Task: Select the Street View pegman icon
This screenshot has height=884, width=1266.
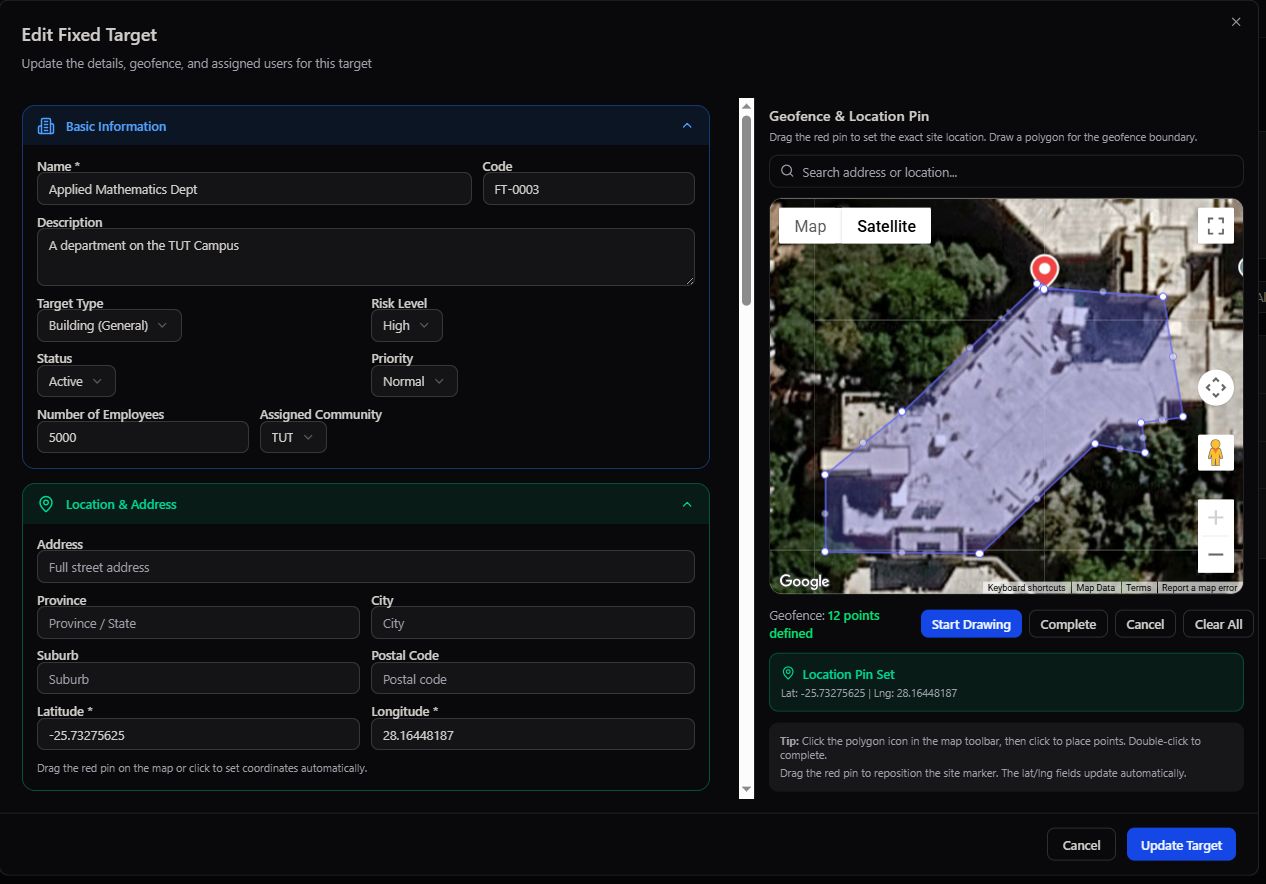Action: tap(1215, 452)
